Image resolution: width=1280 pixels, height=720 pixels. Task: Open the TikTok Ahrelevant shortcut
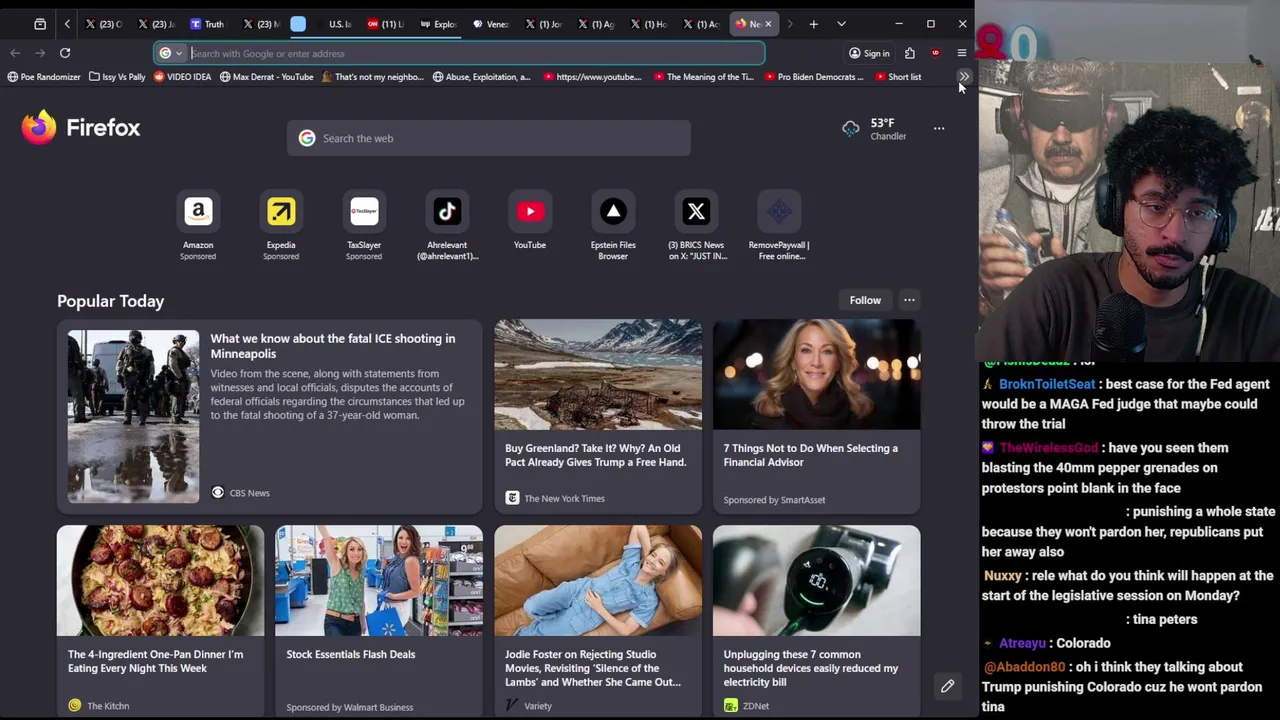click(x=447, y=227)
